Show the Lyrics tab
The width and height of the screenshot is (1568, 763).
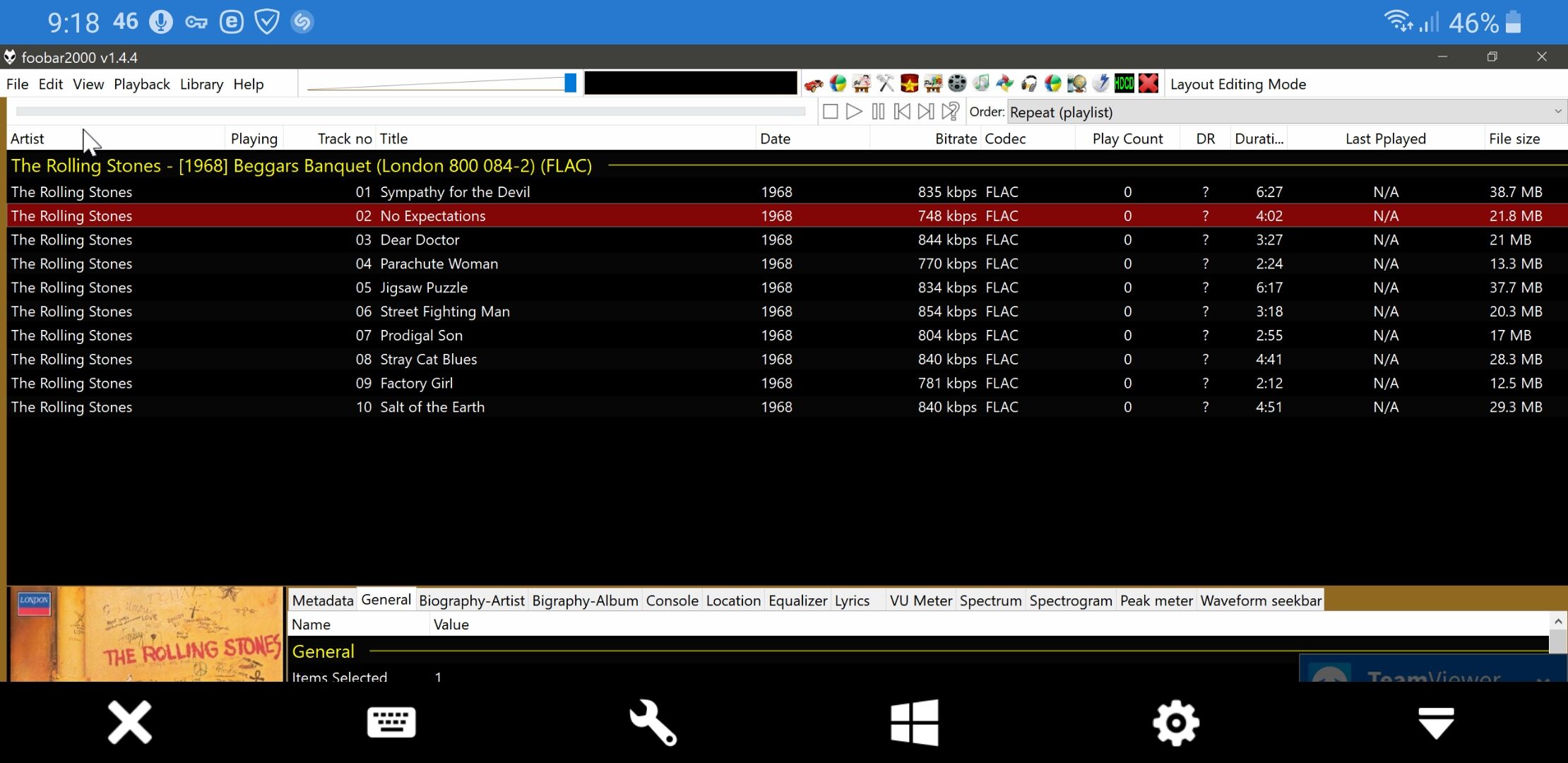tap(853, 601)
